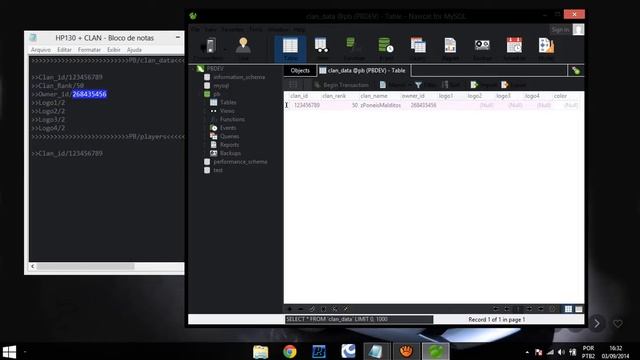Image resolution: width=640 pixels, height=360 pixels.
Task: Click clan_name column header
Action: pyautogui.click(x=374, y=96)
